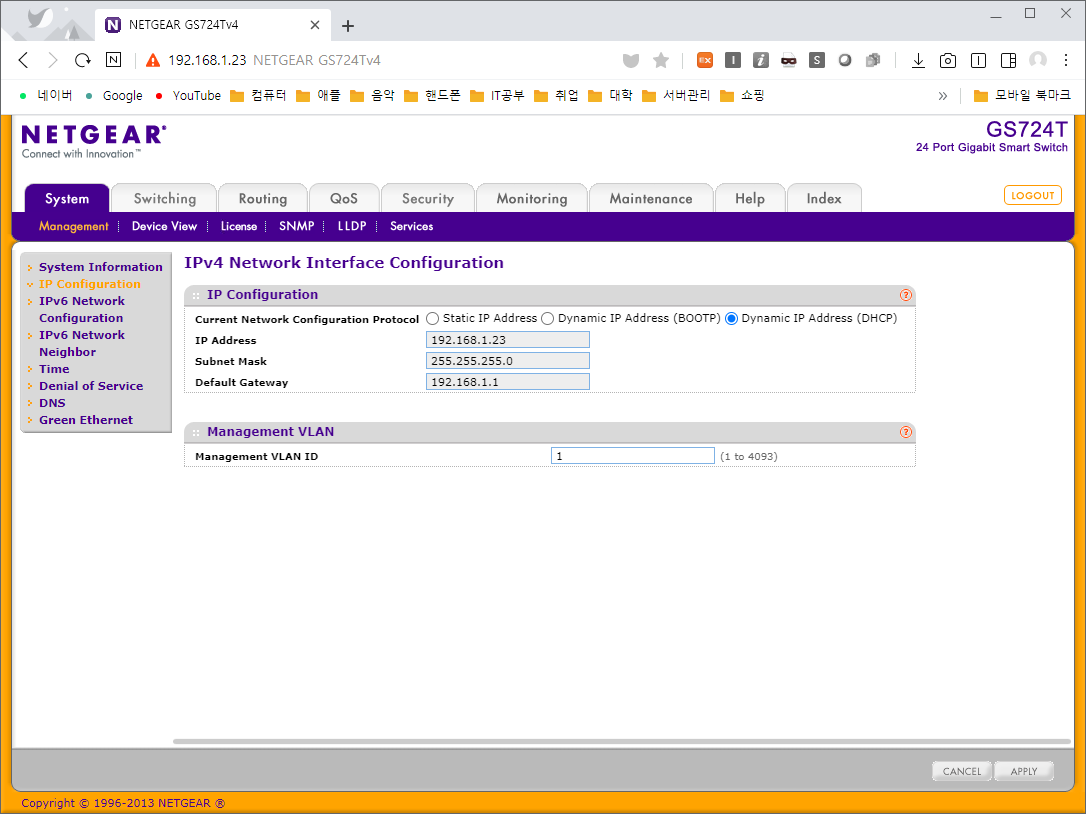Screen dimensions: 1086x814
Task: Select the System tab
Action: (67, 199)
